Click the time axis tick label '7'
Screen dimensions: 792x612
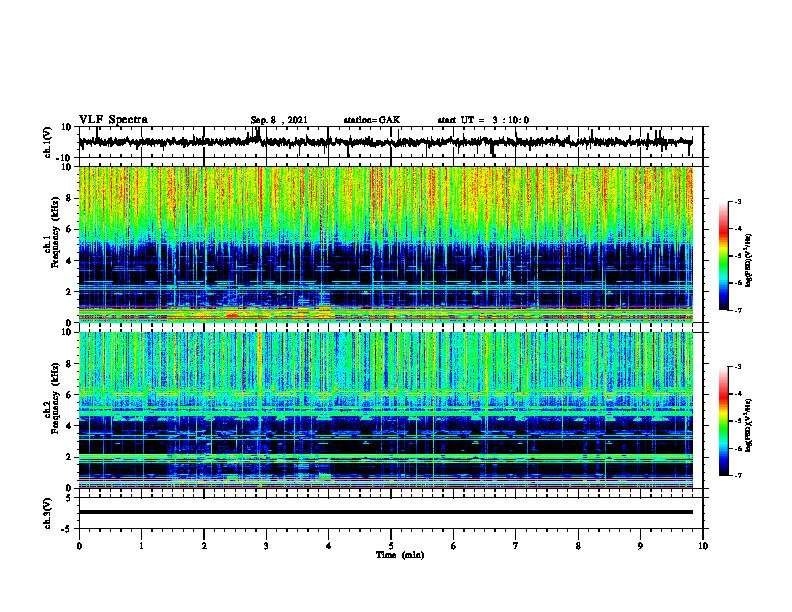coord(516,546)
